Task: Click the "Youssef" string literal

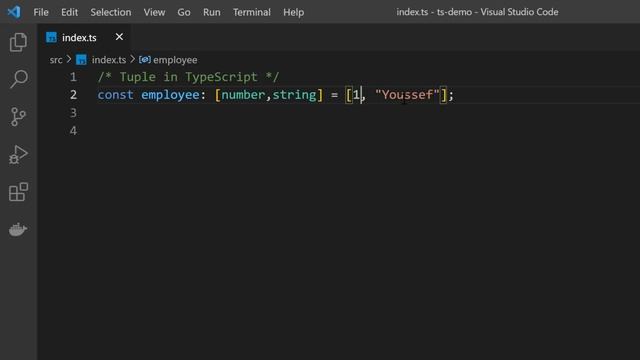Action: (407, 95)
